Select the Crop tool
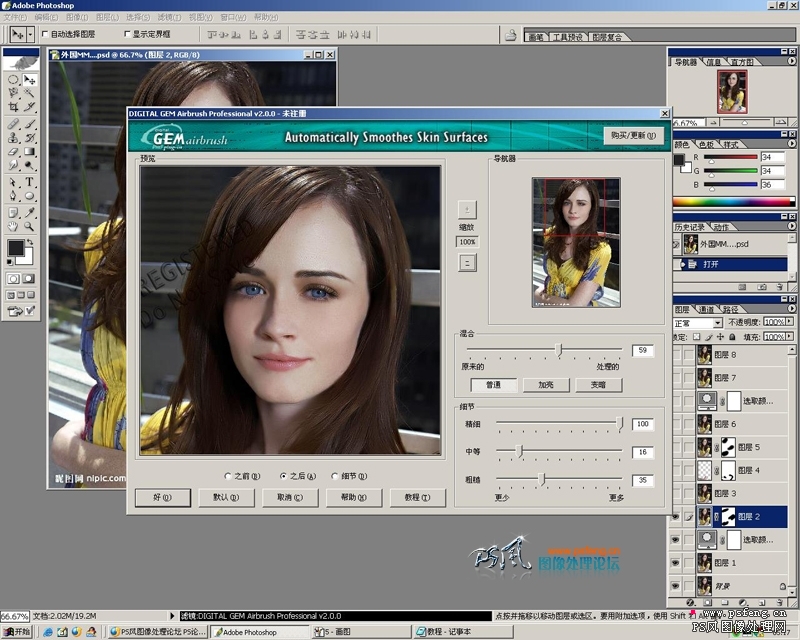The image size is (800, 640). pos(13,106)
